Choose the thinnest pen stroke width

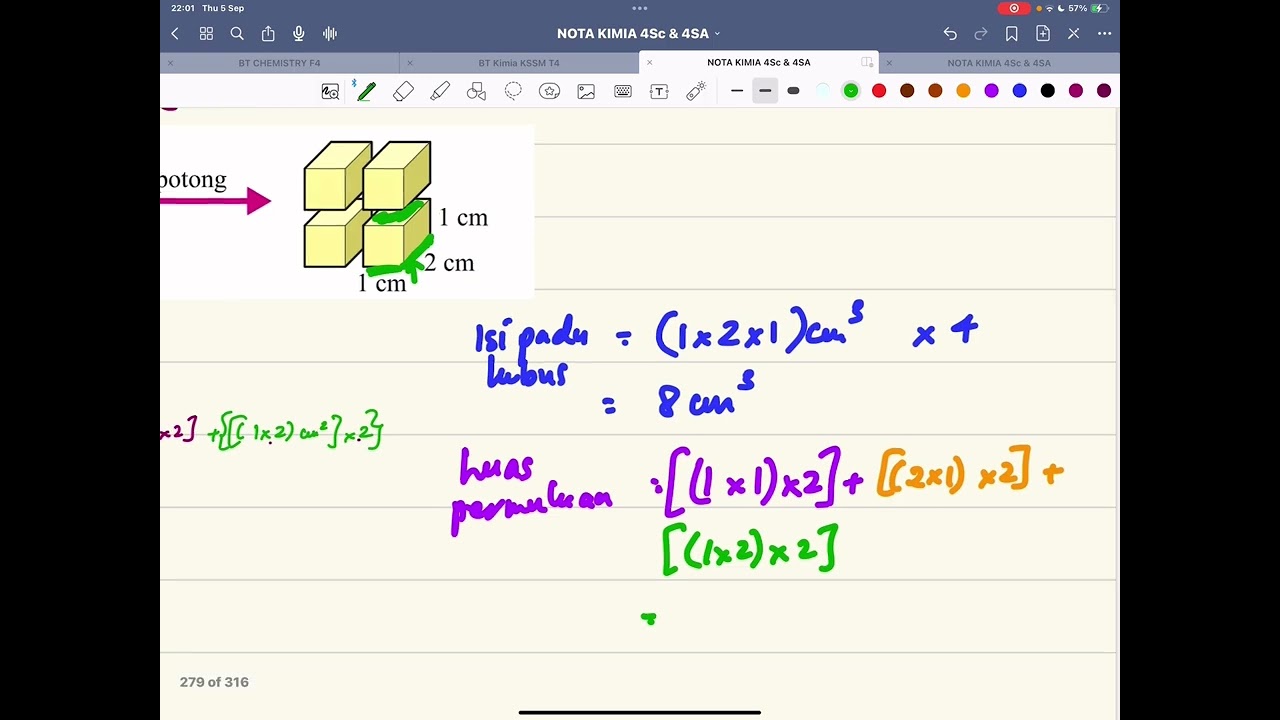[x=737, y=91]
